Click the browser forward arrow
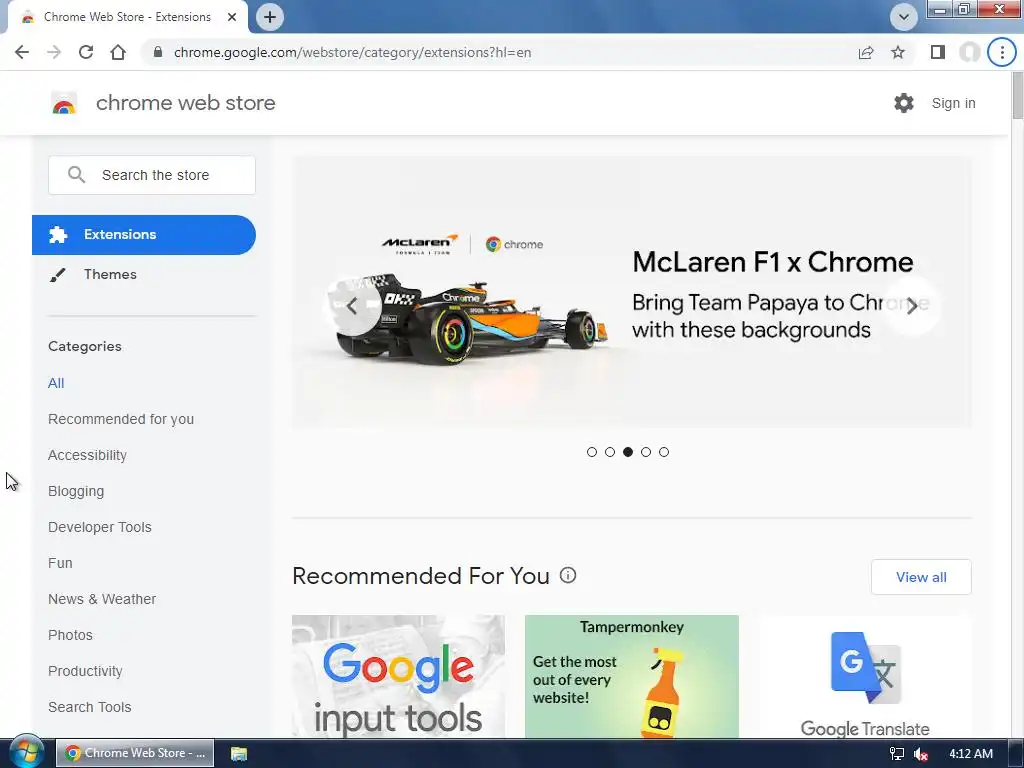 pos(54,52)
